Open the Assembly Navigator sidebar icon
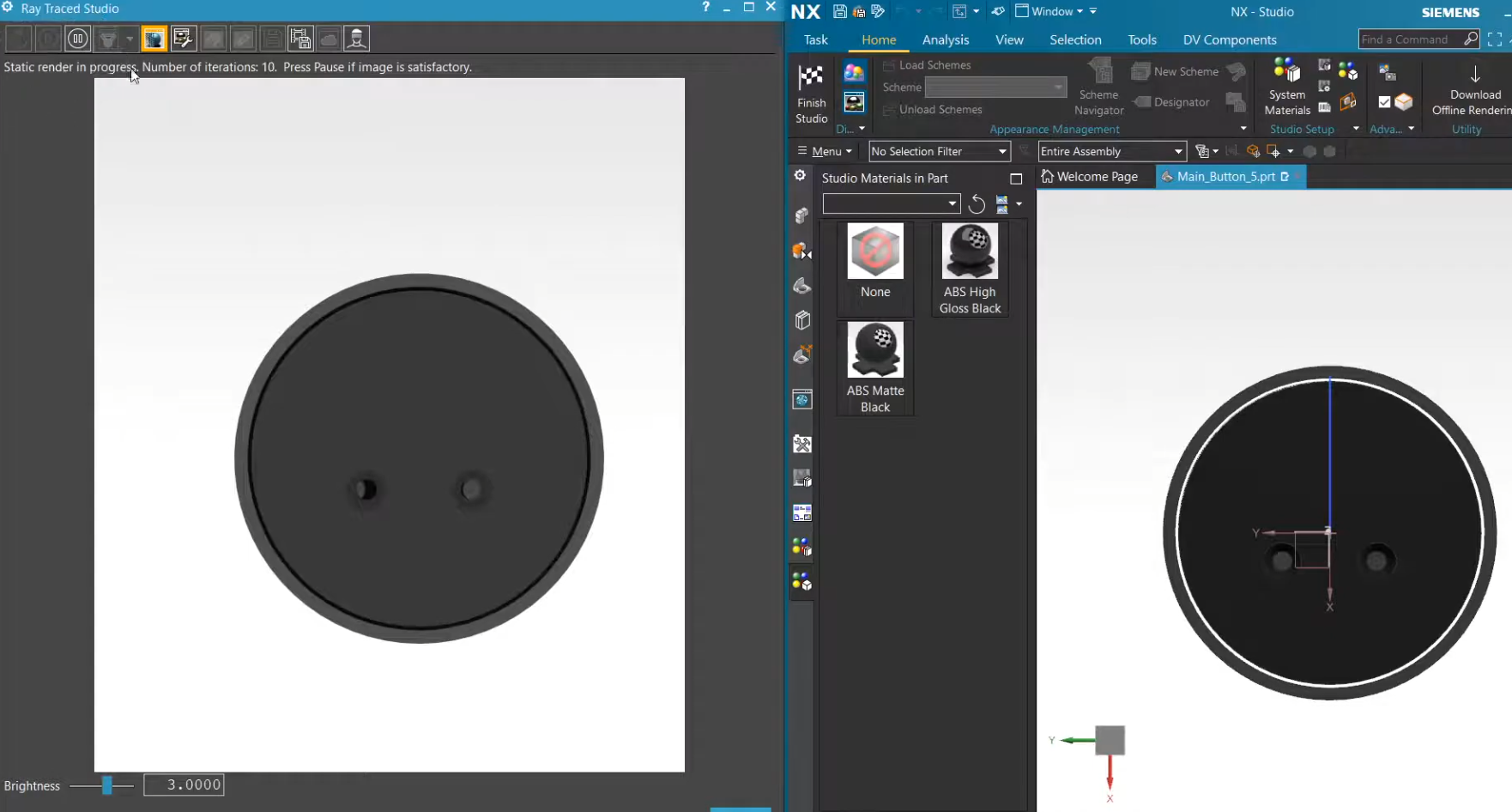The height and width of the screenshot is (812, 1512). 802,215
